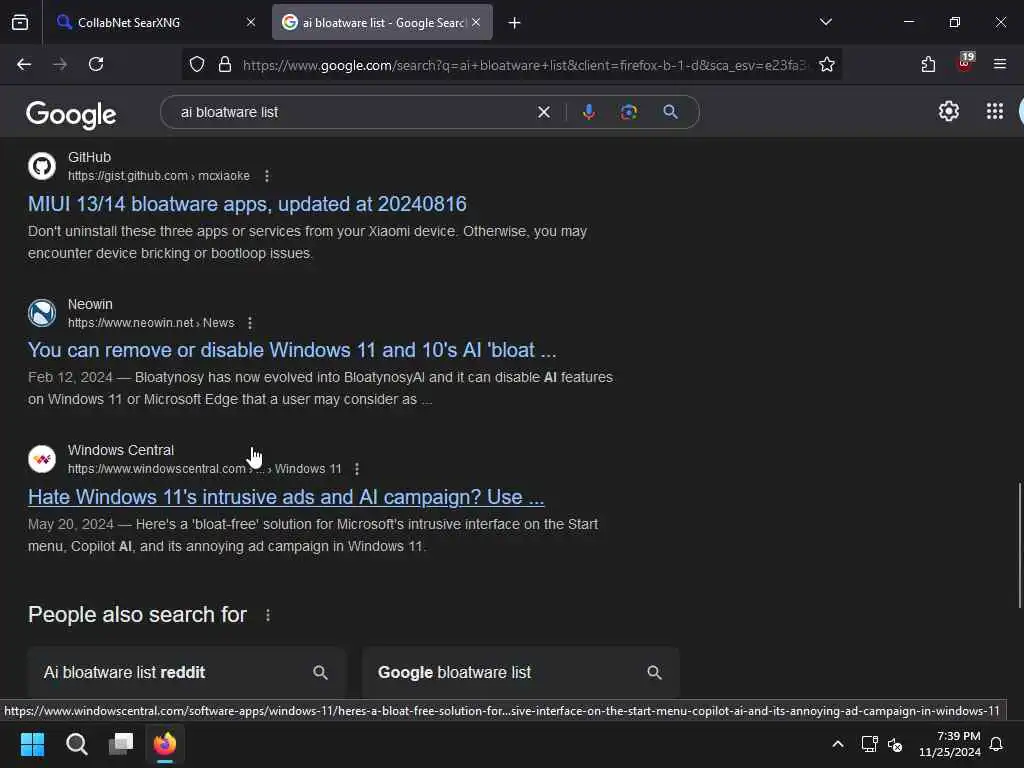Open MIUI 13/14 bloatware apps link
The image size is (1024, 768).
(x=247, y=204)
